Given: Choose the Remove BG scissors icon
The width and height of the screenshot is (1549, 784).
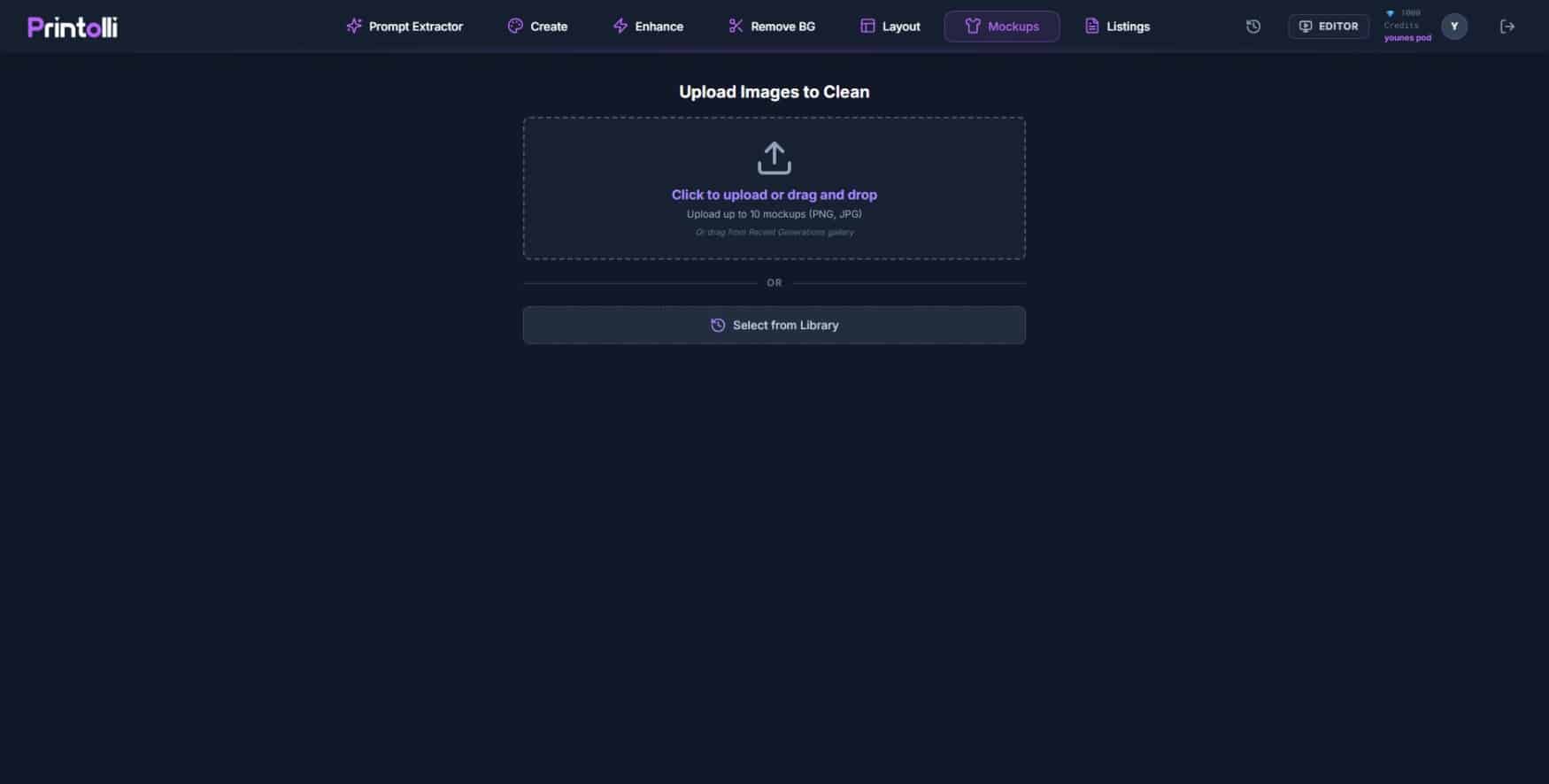Looking at the screenshot, I should click(x=736, y=26).
